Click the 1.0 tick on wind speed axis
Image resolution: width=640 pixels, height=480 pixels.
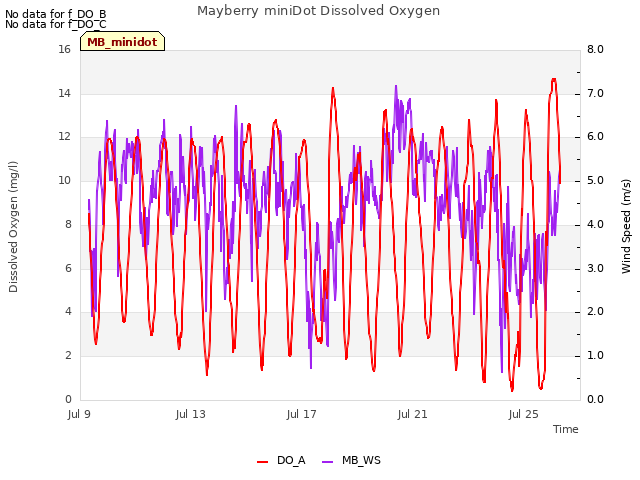pos(596,355)
